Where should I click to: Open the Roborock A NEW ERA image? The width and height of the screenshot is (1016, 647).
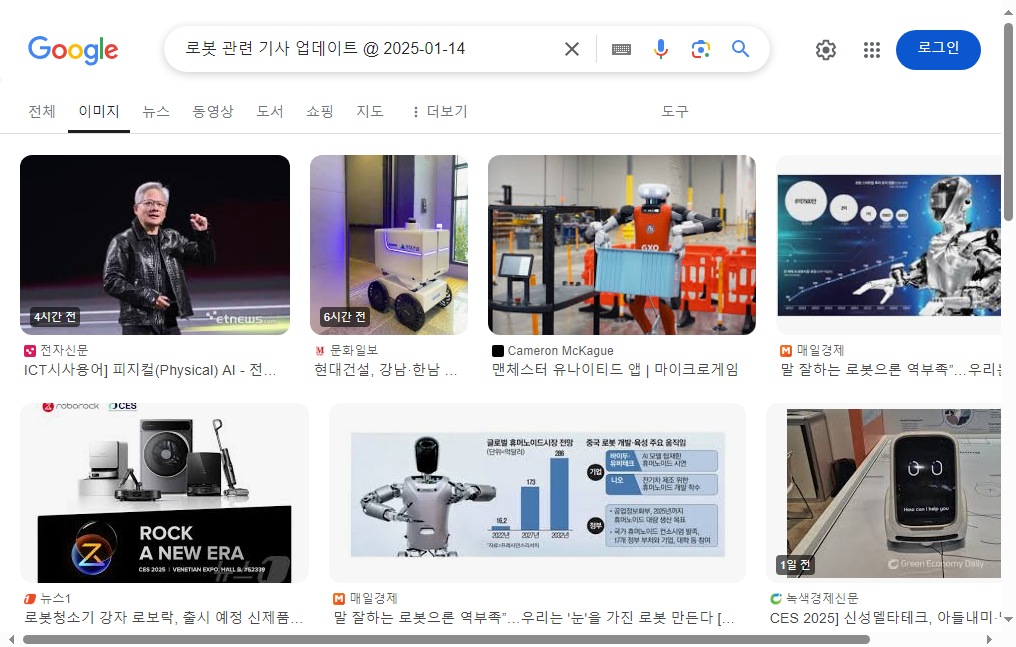coord(165,493)
